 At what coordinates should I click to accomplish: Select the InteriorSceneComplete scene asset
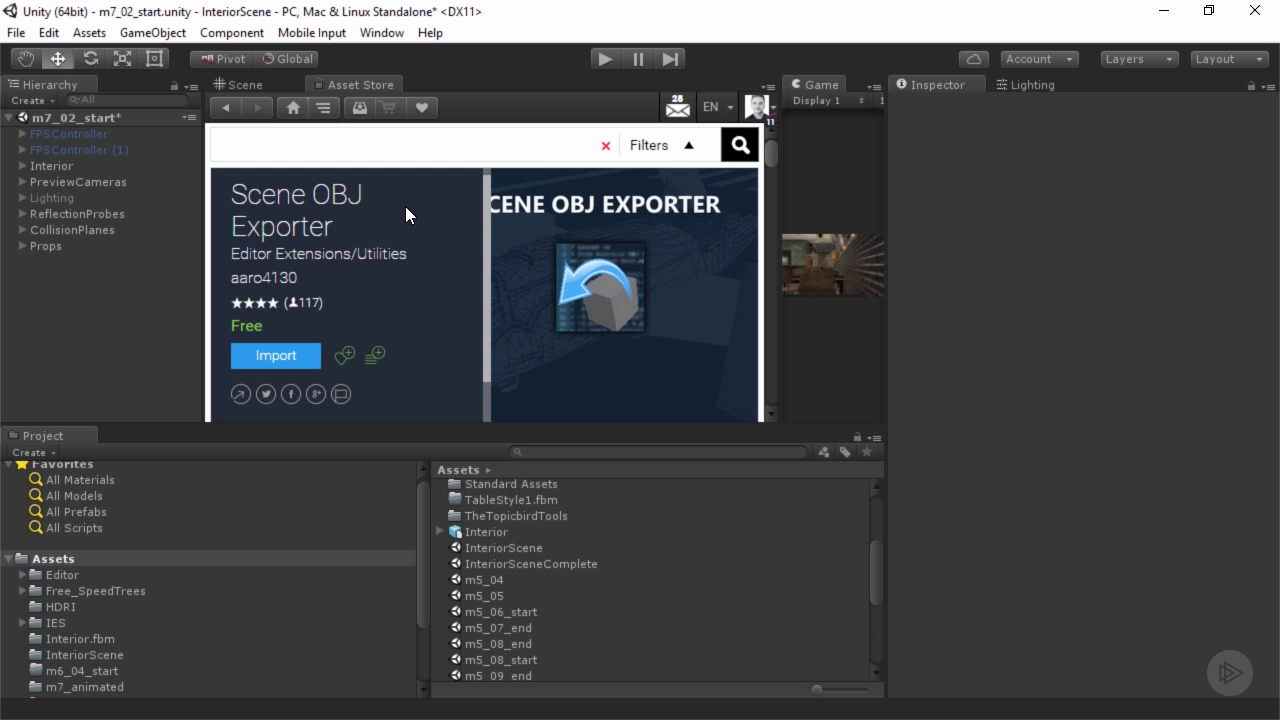pos(531,564)
